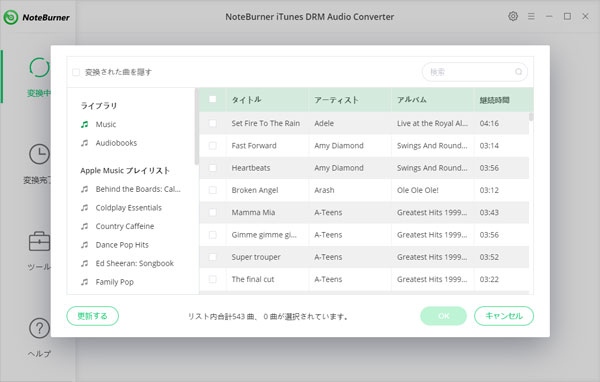Click the note icon beside Behind the Boards
The height and width of the screenshot is (382, 600).
(x=85, y=189)
